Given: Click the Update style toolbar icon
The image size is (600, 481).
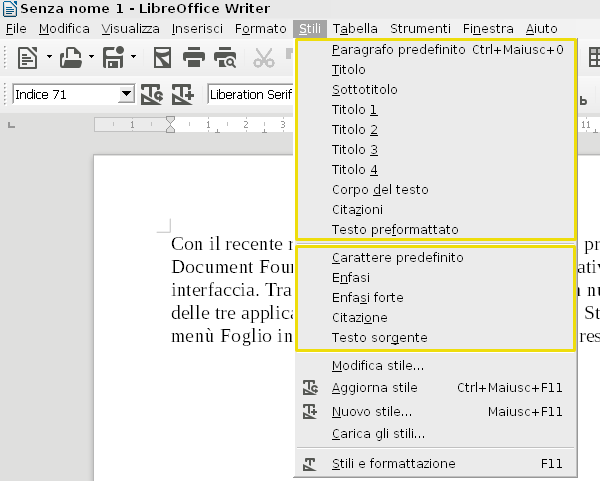Looking at the screenshot, I should click(152, 94).
